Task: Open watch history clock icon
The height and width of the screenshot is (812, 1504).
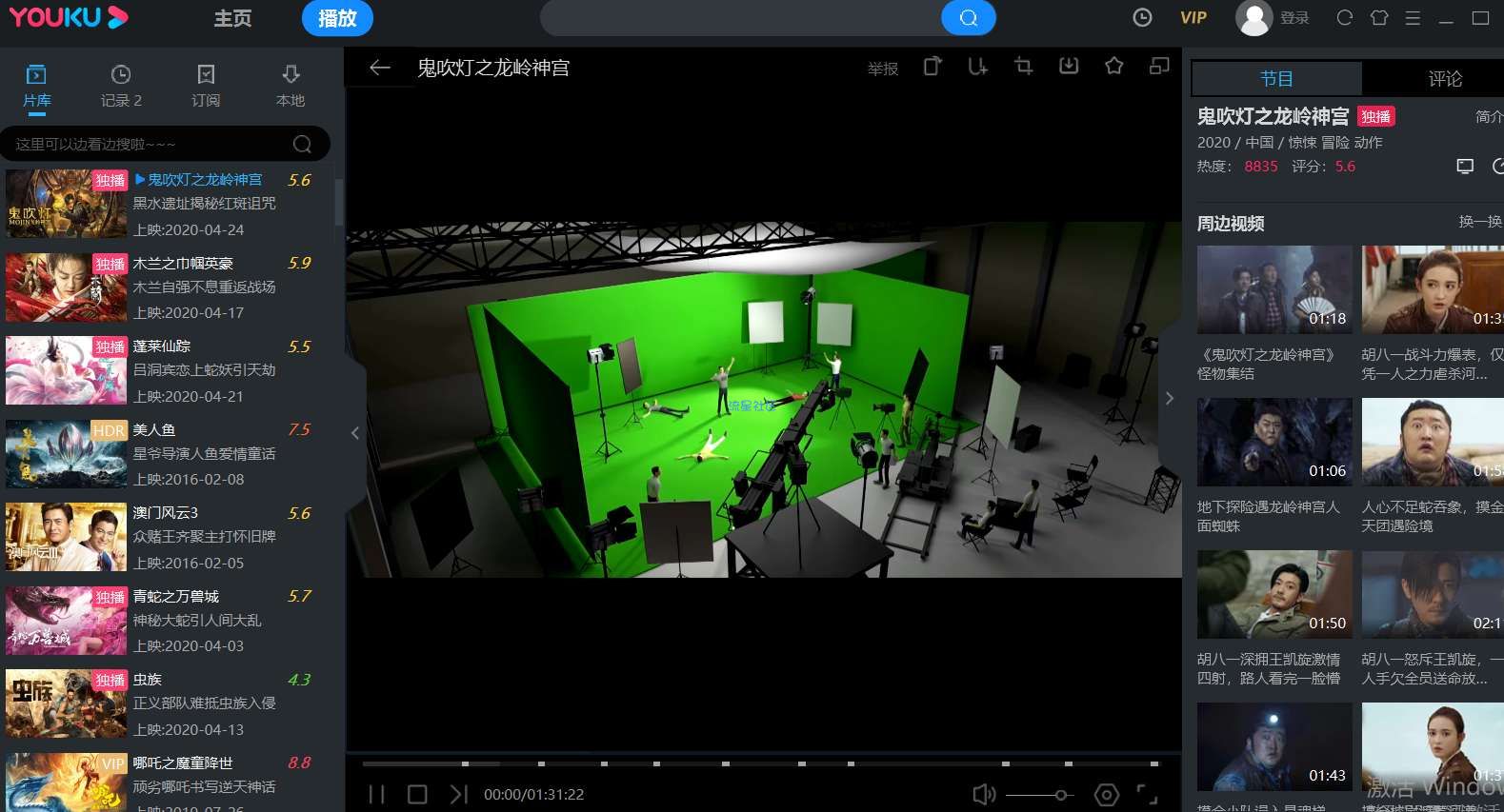Action: pos(1142,17)
